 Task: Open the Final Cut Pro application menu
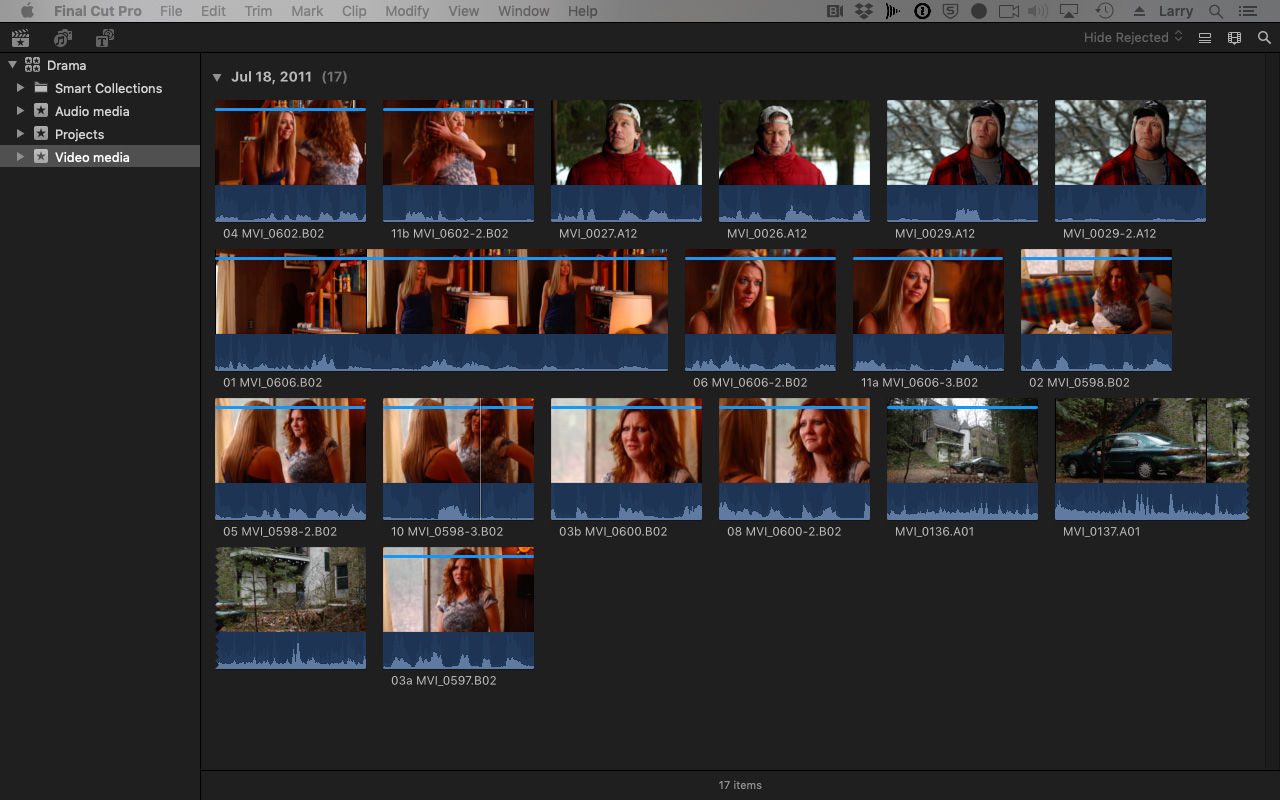98,11
